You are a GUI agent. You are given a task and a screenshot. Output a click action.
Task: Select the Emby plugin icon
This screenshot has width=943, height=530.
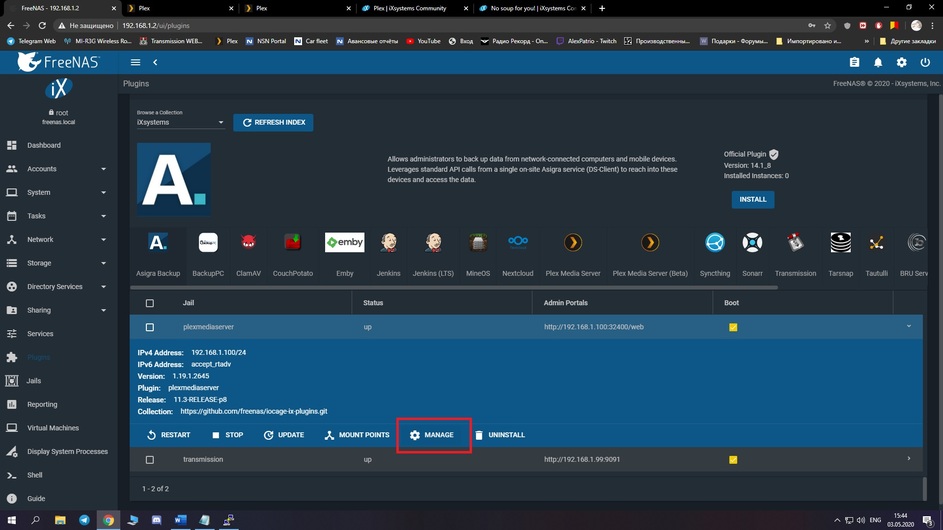click(345, 242)
